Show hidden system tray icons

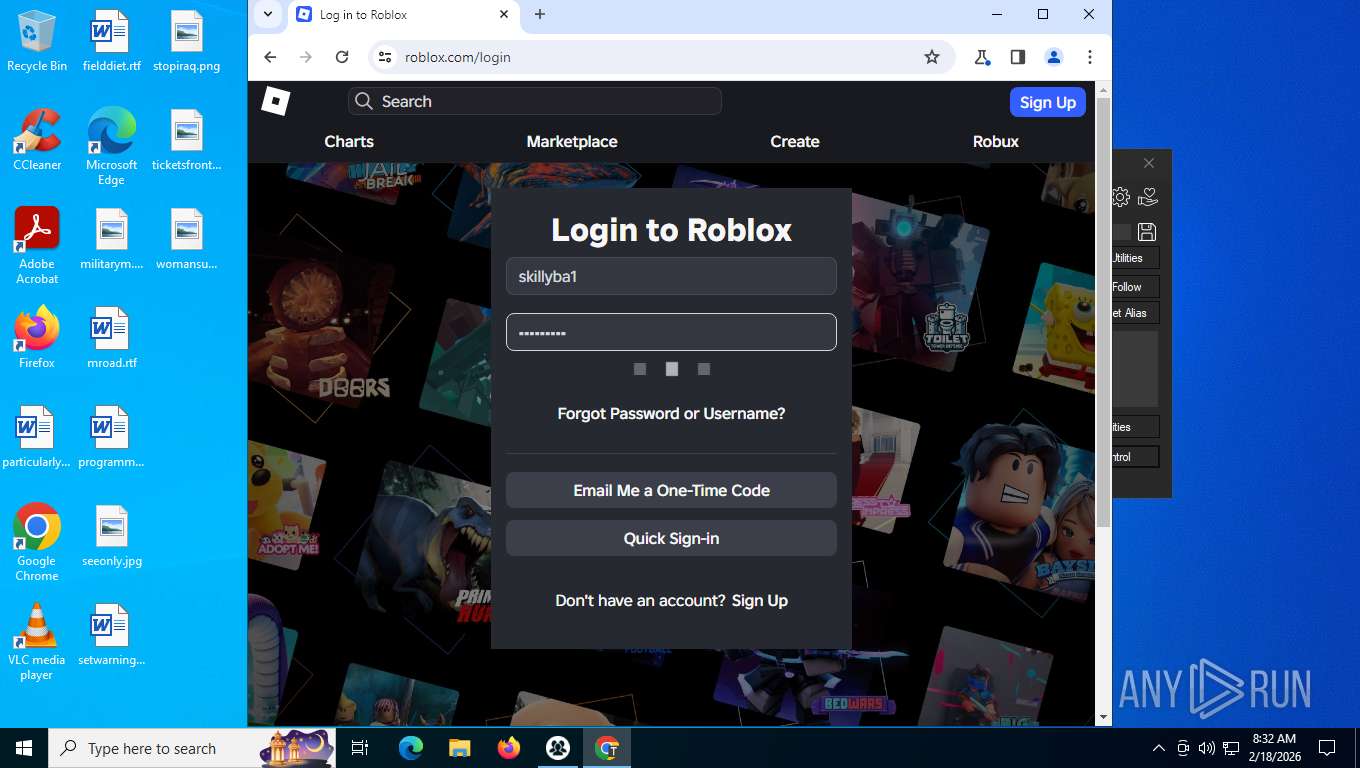1159,748
